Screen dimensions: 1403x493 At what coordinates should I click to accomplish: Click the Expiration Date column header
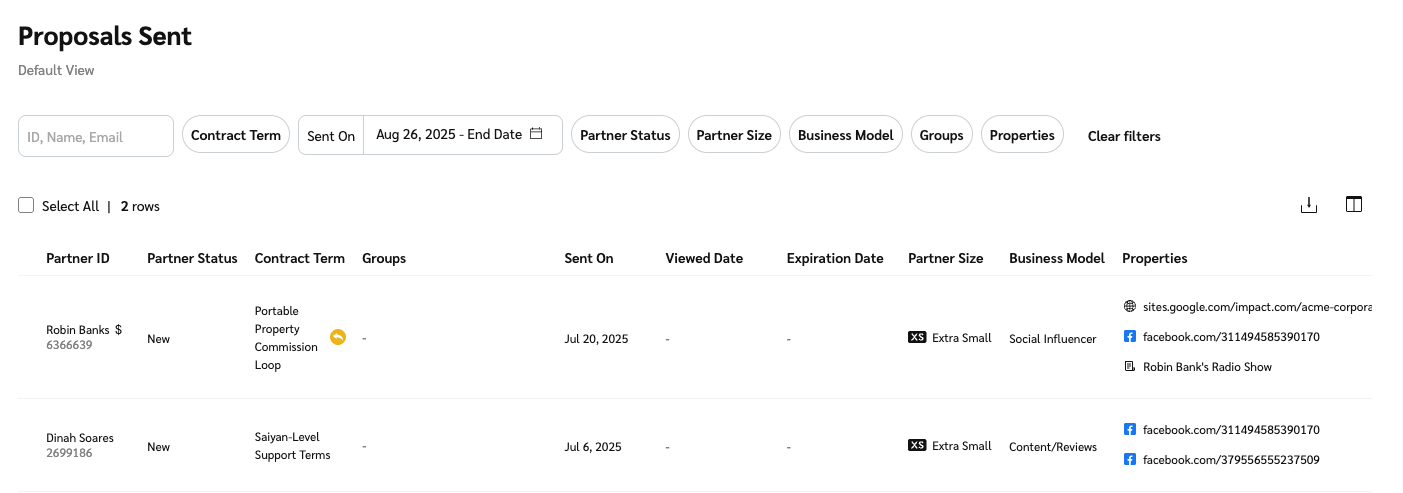click(x=835, y=258)
